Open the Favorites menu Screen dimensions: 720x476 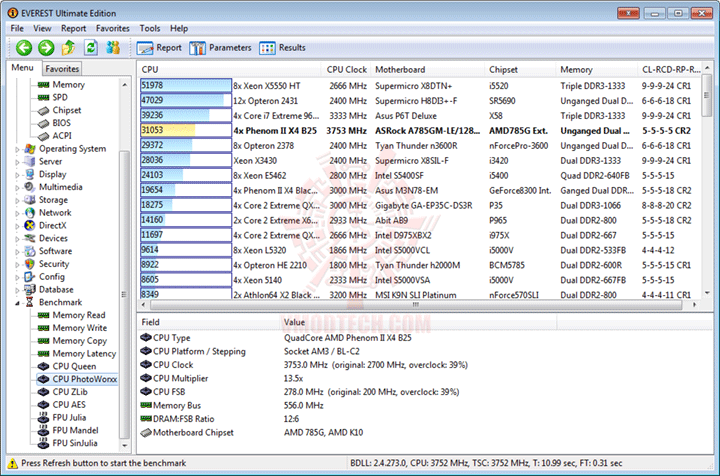[112, 28]
